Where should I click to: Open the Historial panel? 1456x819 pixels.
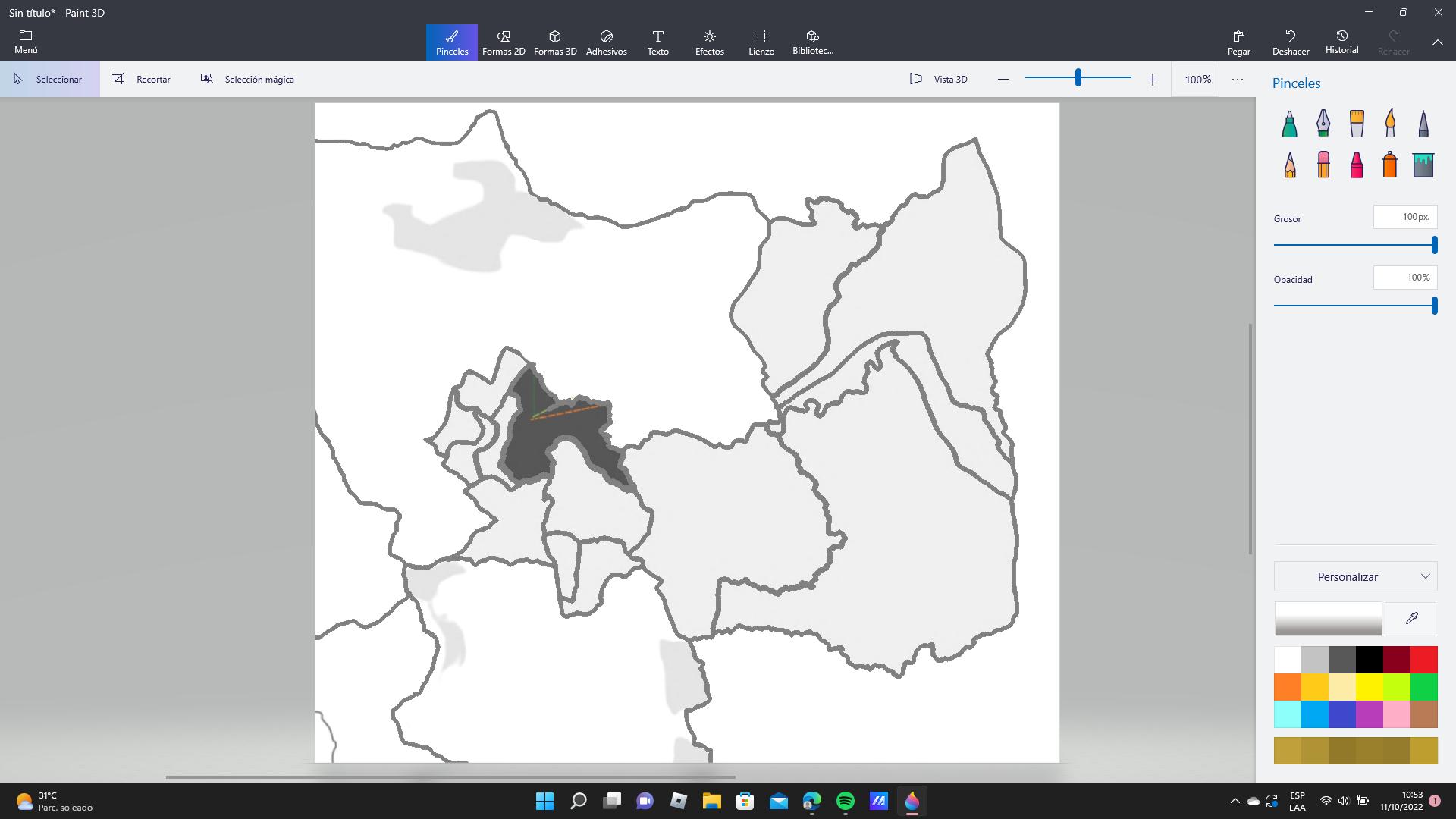[1341, 42]
